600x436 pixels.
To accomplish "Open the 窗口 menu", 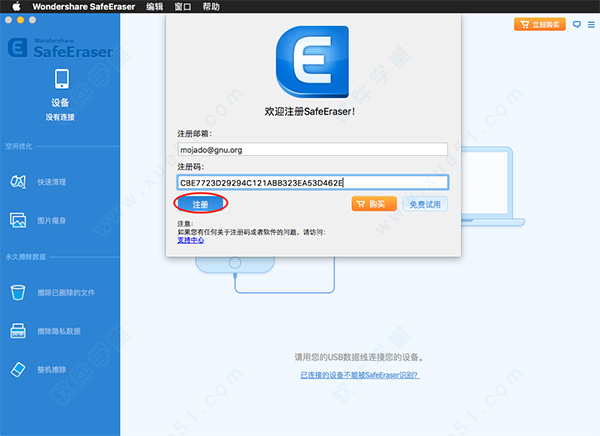I will 183,6.
